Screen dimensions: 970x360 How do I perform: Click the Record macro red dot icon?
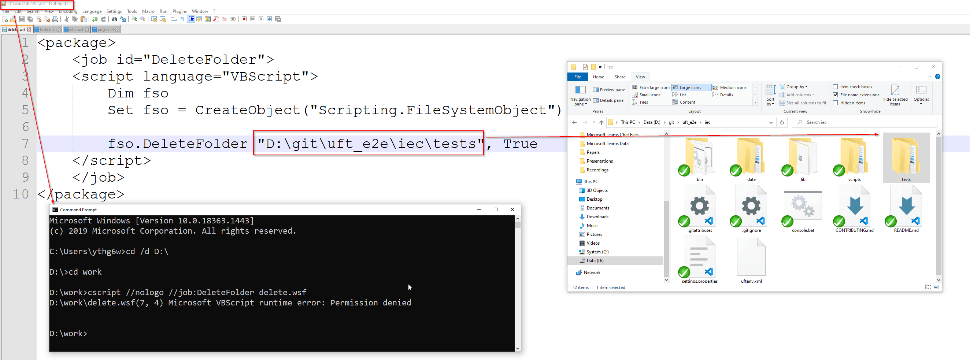pyautogui.click(x=244, y=19)
